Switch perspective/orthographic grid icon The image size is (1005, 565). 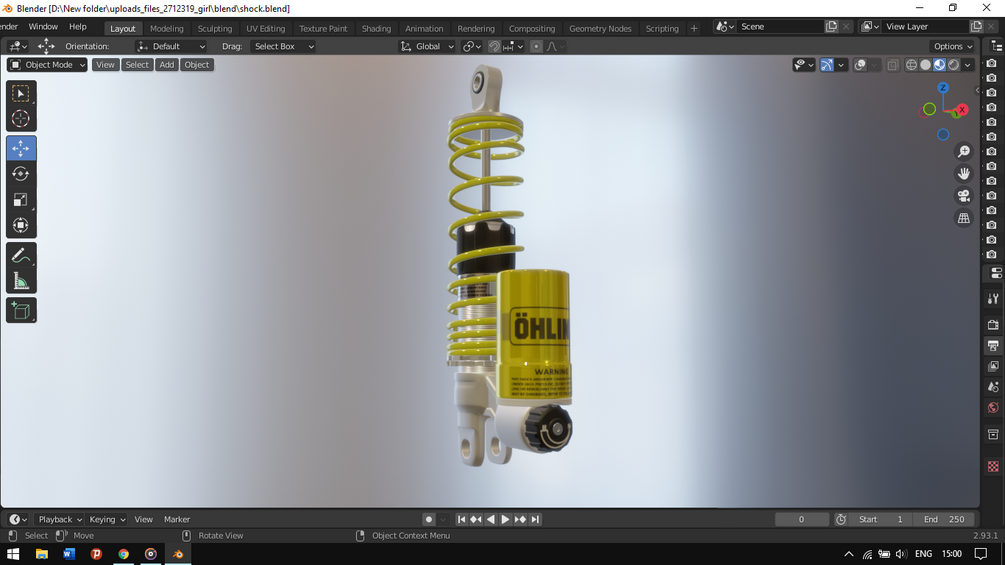coord(963,218)
